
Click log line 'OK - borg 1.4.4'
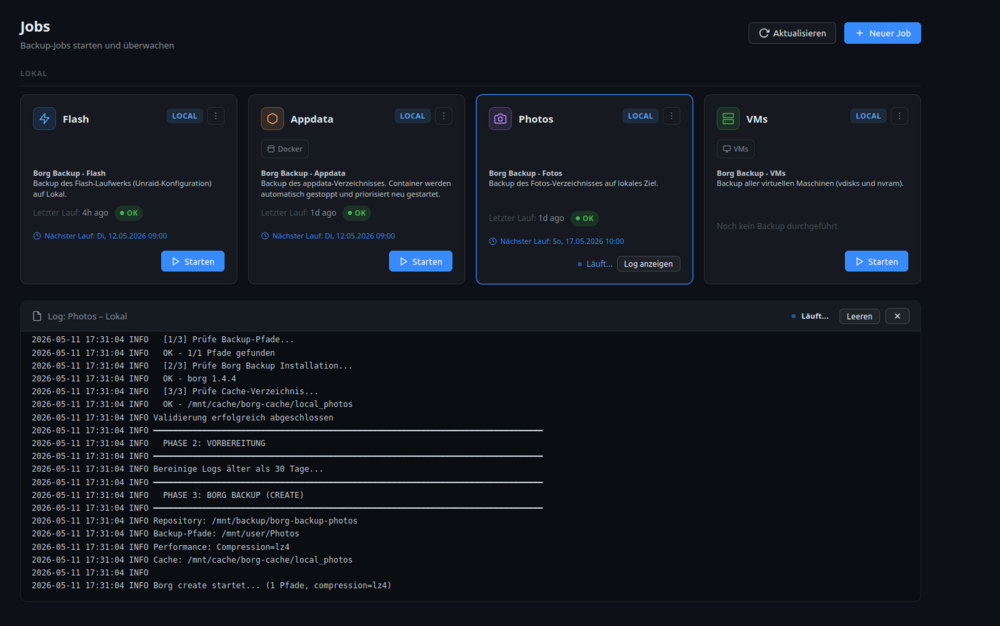(x=200, y=379)
